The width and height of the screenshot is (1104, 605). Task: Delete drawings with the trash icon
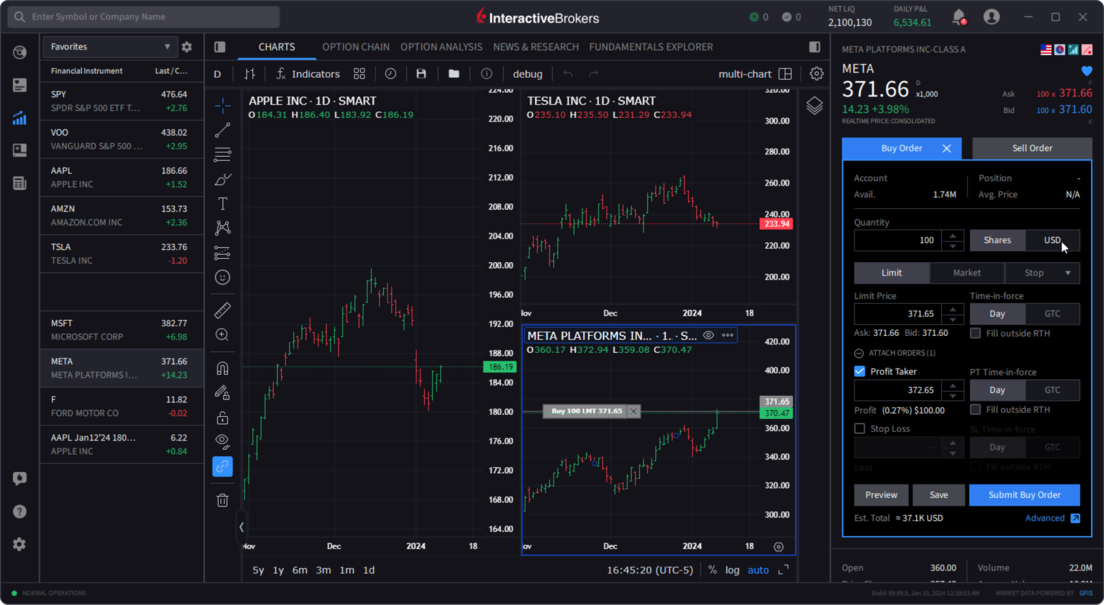(222, 500)
